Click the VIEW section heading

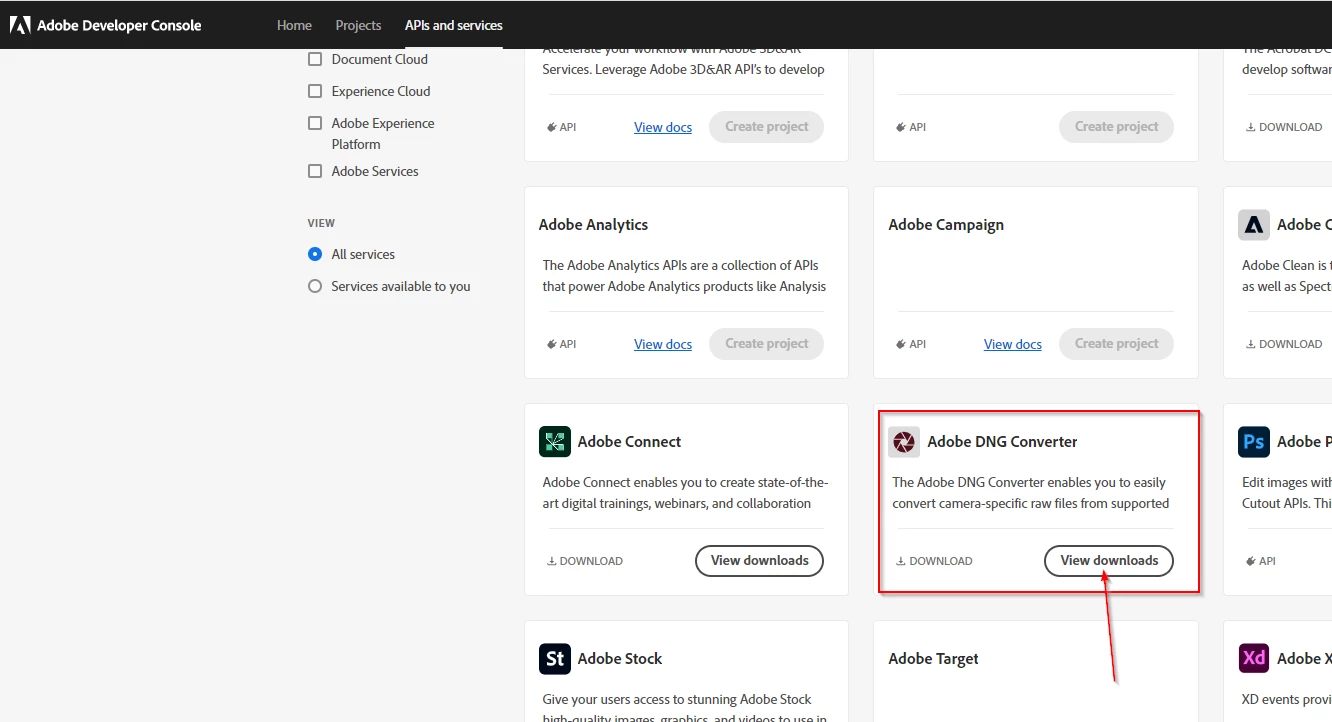321,223
